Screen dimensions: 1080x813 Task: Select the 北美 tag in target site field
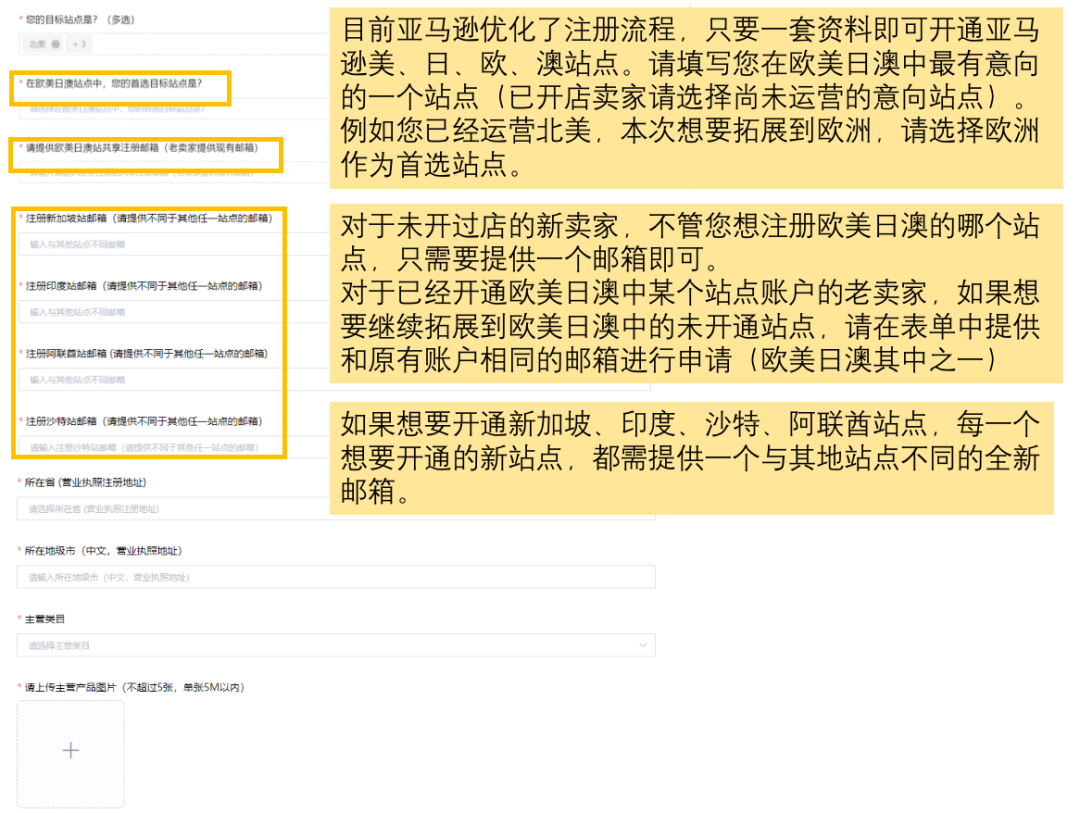coord(38,44)
